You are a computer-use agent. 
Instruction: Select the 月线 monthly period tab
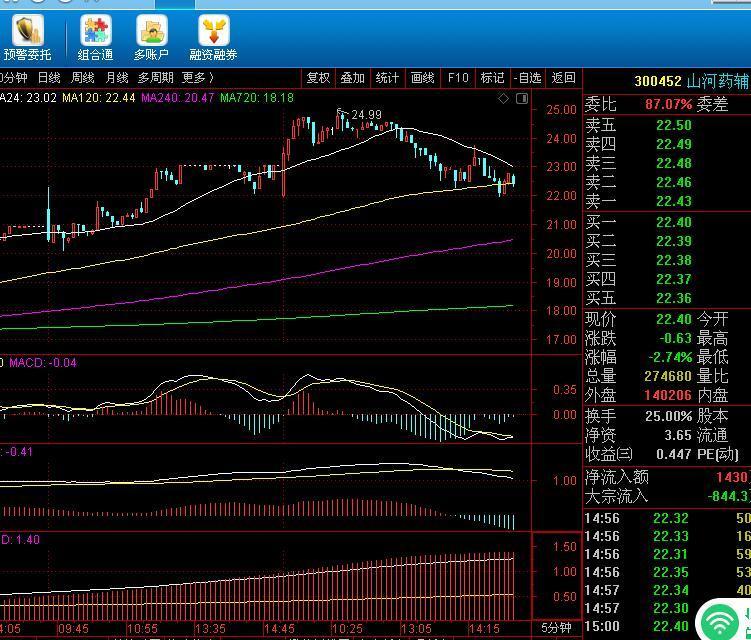click(117, 78)
